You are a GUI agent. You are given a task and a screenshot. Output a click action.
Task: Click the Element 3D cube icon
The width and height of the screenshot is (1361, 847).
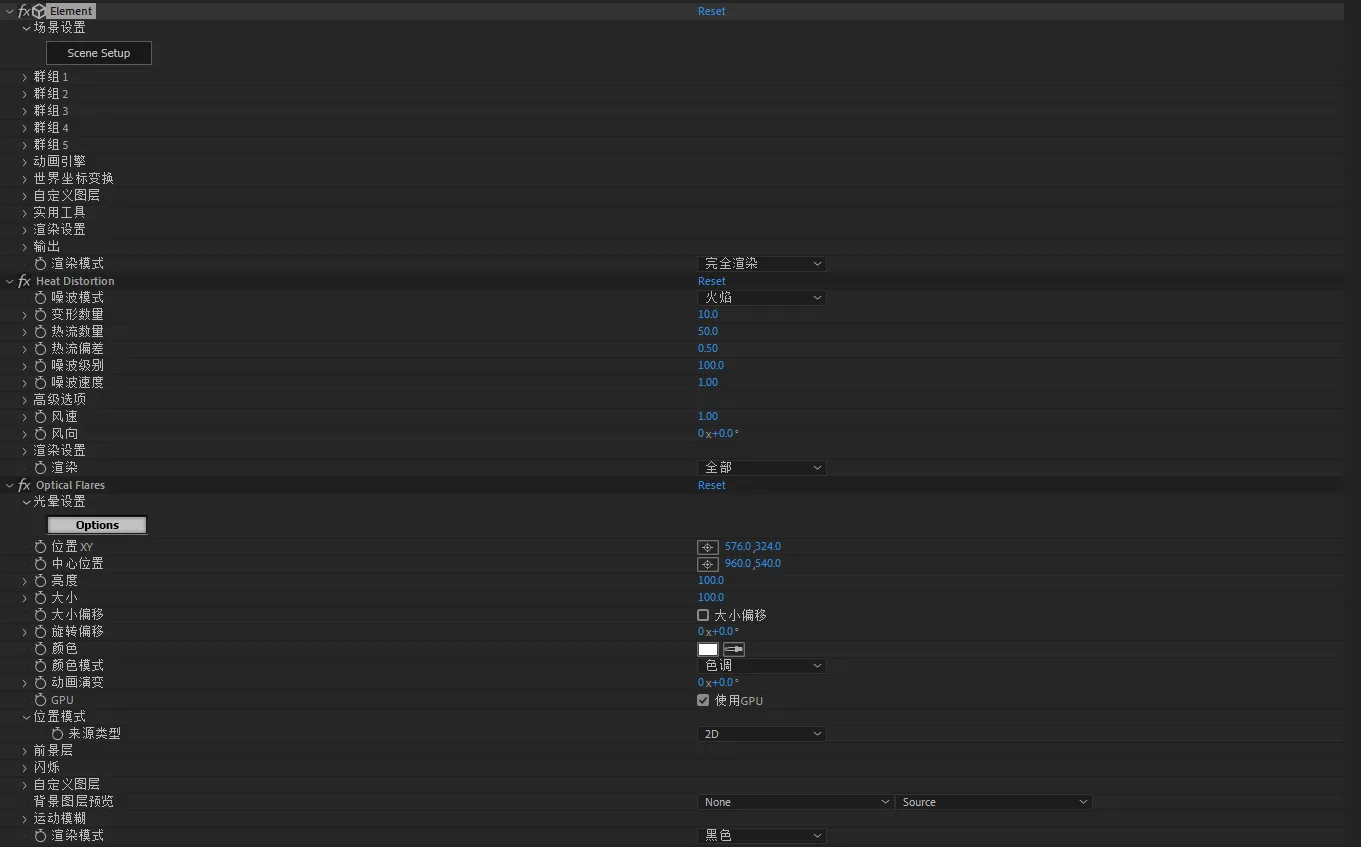[39, 11]
